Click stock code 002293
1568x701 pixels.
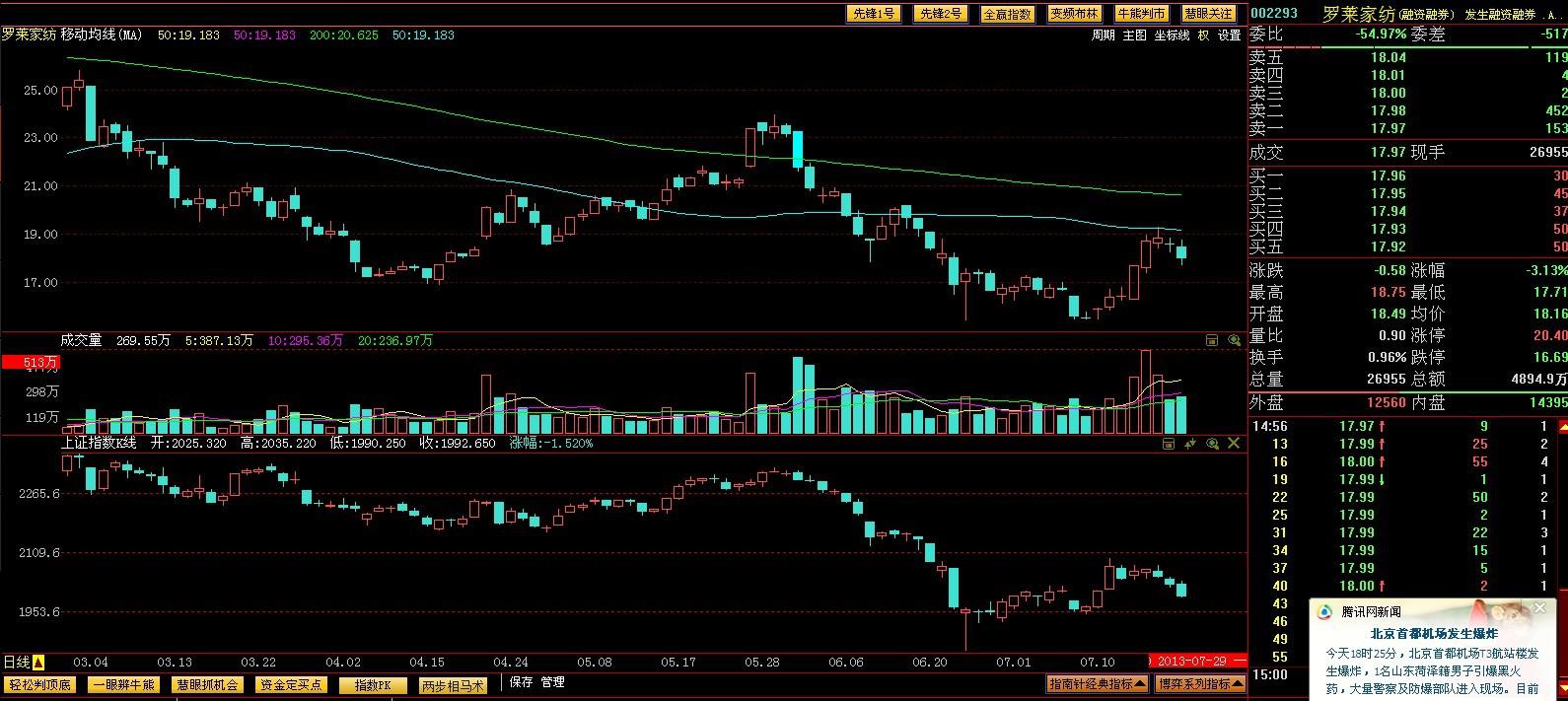click(x=1274, y=14)
